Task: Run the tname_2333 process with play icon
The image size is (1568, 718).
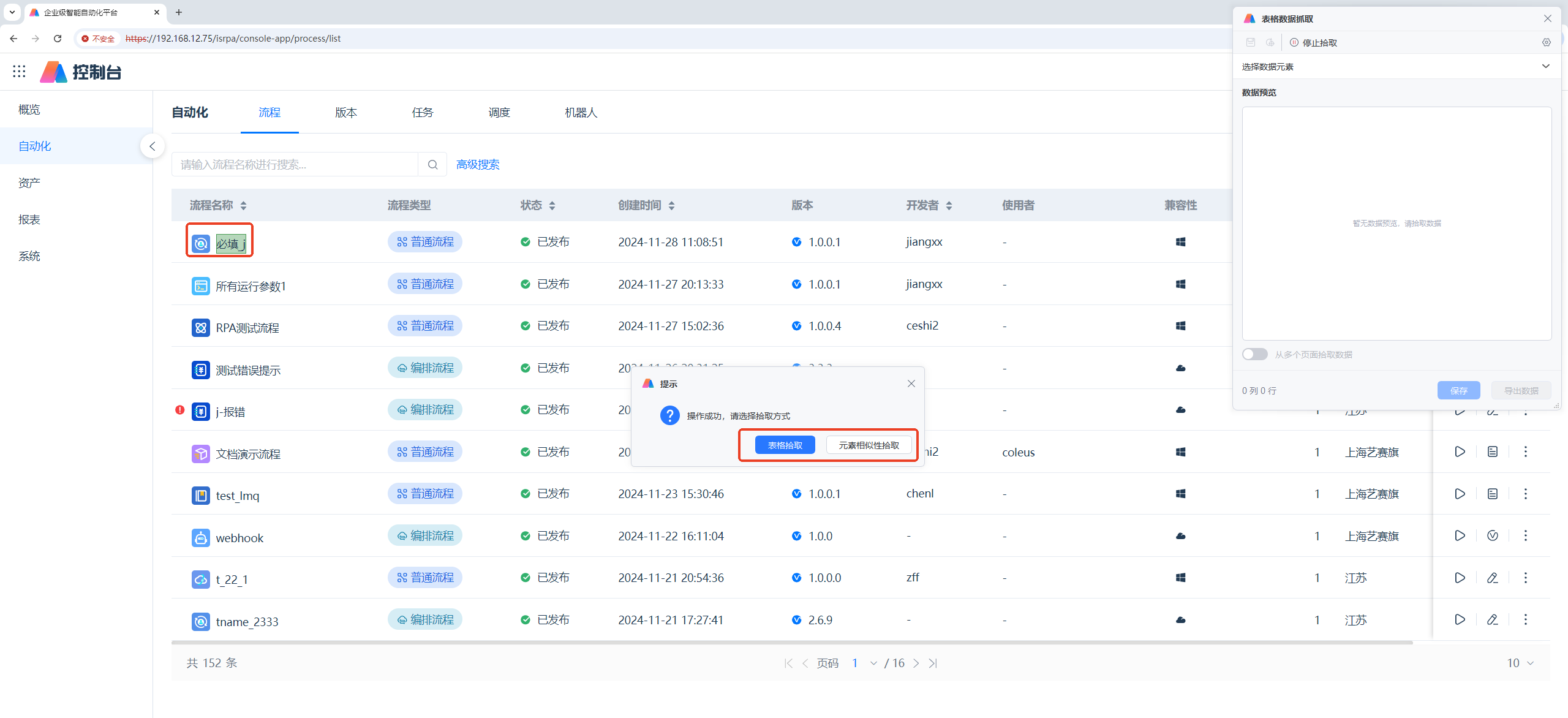Action: pos(1460,619)
